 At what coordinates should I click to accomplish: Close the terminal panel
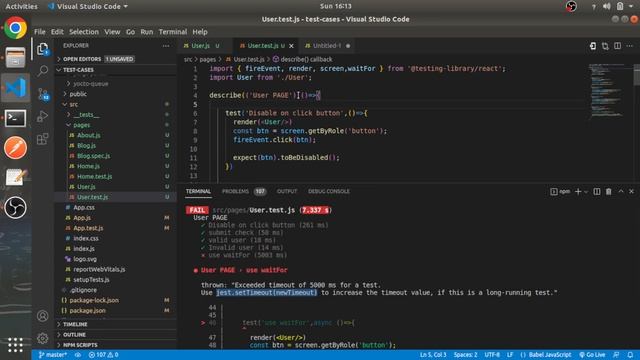click(x=631, y=191)
